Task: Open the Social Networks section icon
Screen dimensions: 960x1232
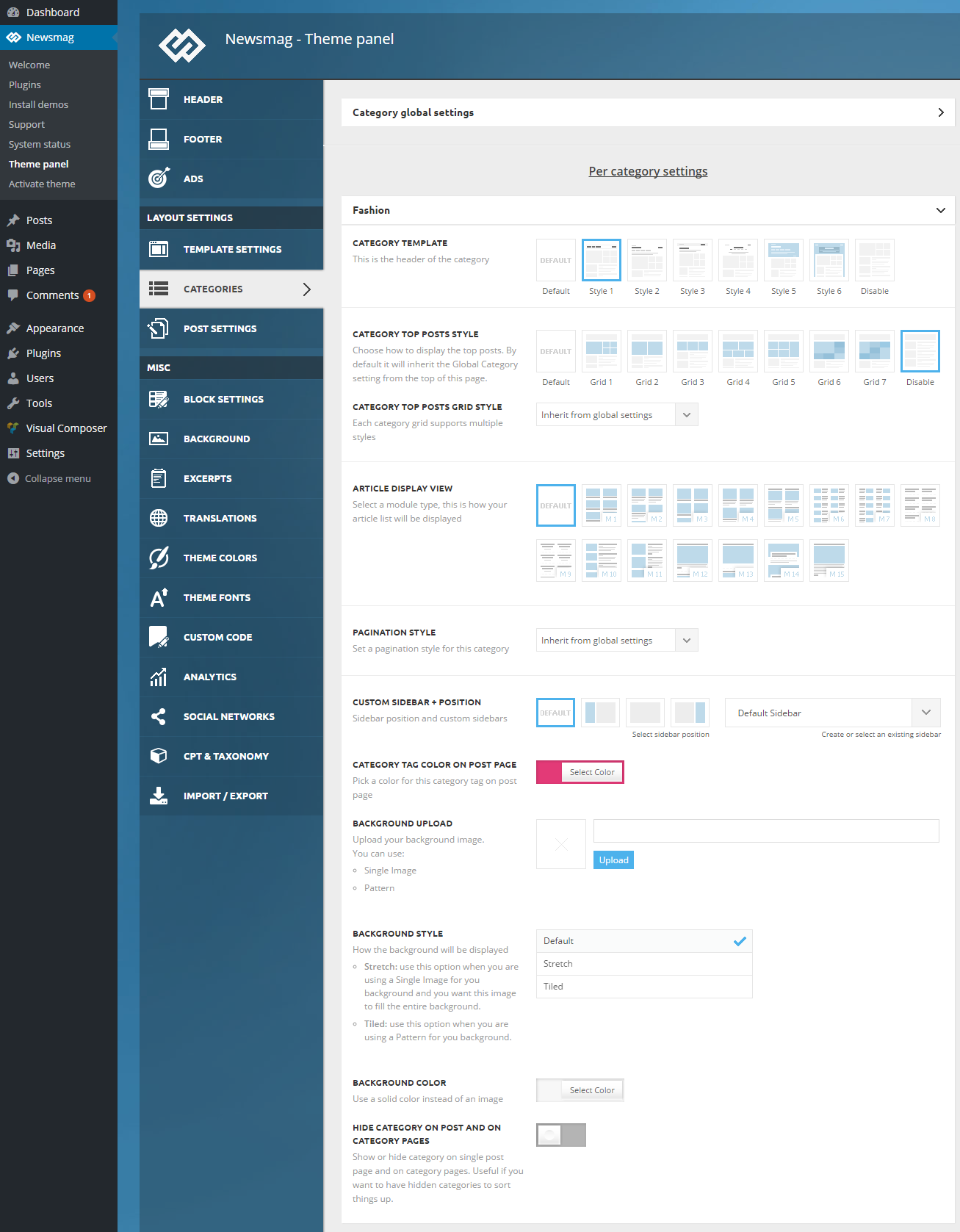Action: pyautogui.click(x=159, y=716)
